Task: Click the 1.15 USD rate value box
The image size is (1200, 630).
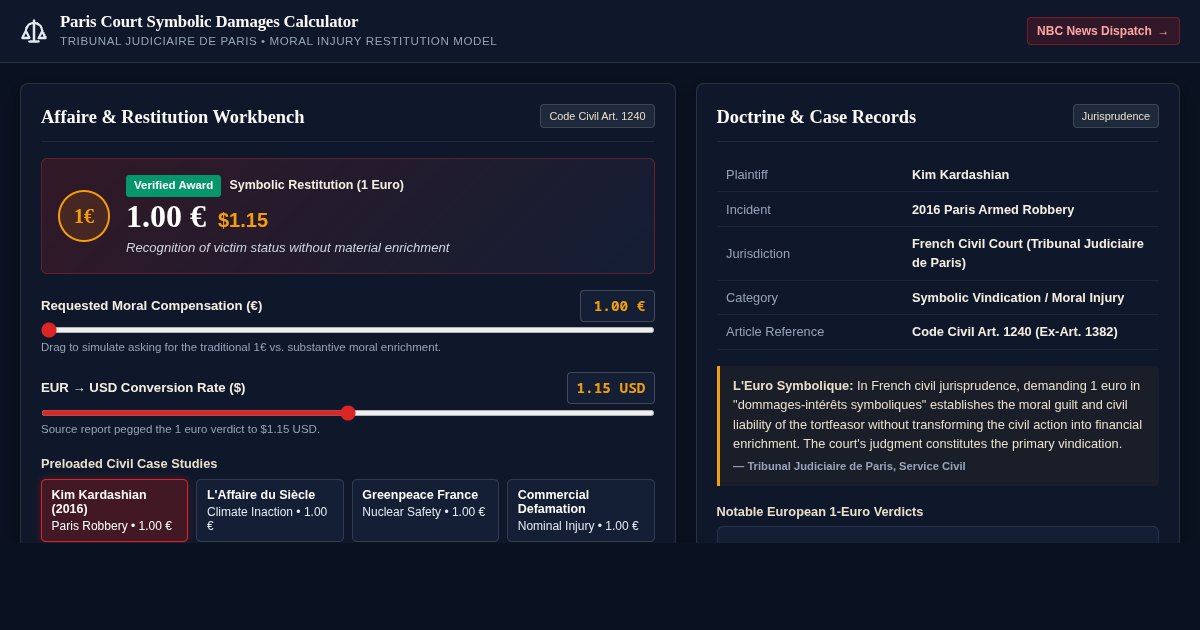Action: (611, 388)
